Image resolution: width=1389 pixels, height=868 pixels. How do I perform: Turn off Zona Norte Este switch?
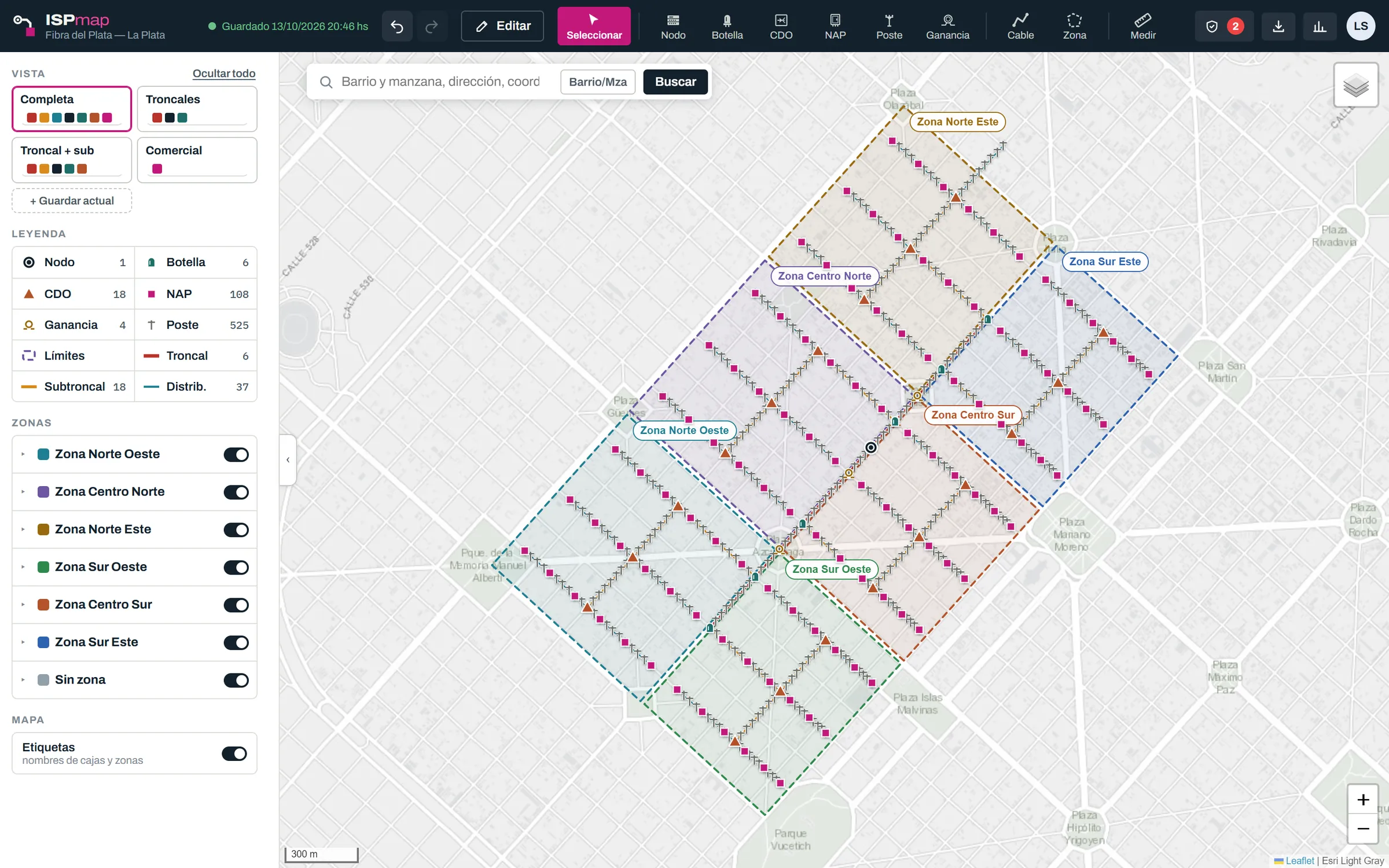tap(236, 529)
